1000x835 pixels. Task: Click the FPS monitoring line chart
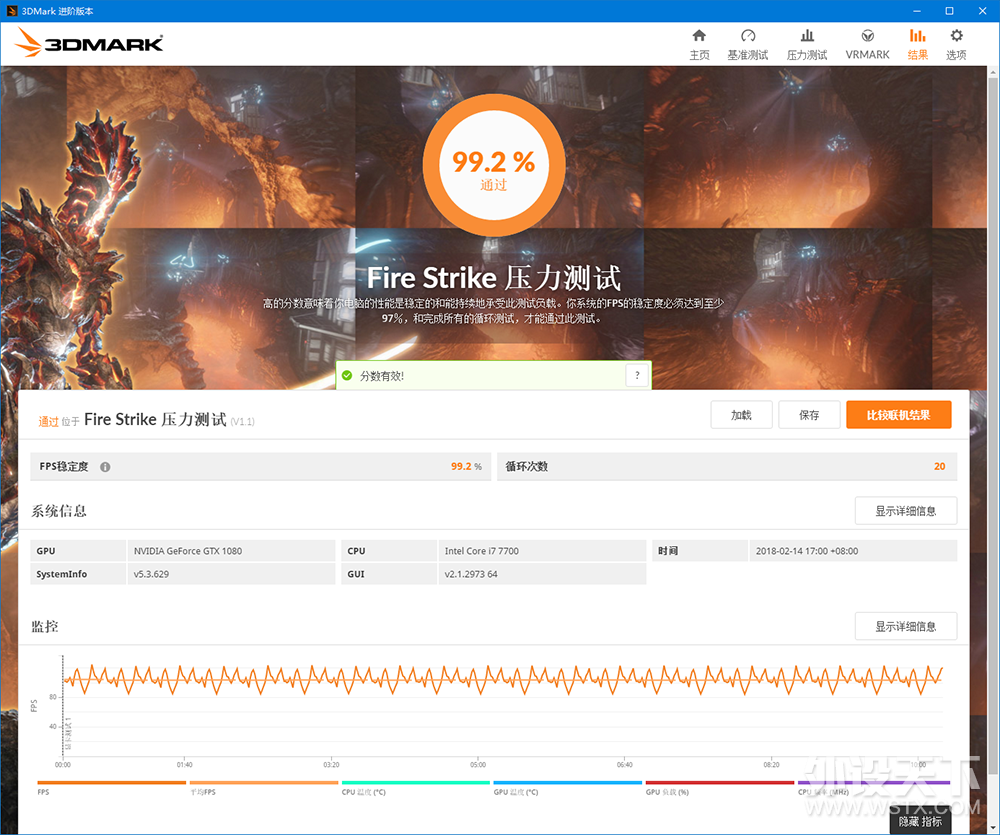[x=503, y=705]
